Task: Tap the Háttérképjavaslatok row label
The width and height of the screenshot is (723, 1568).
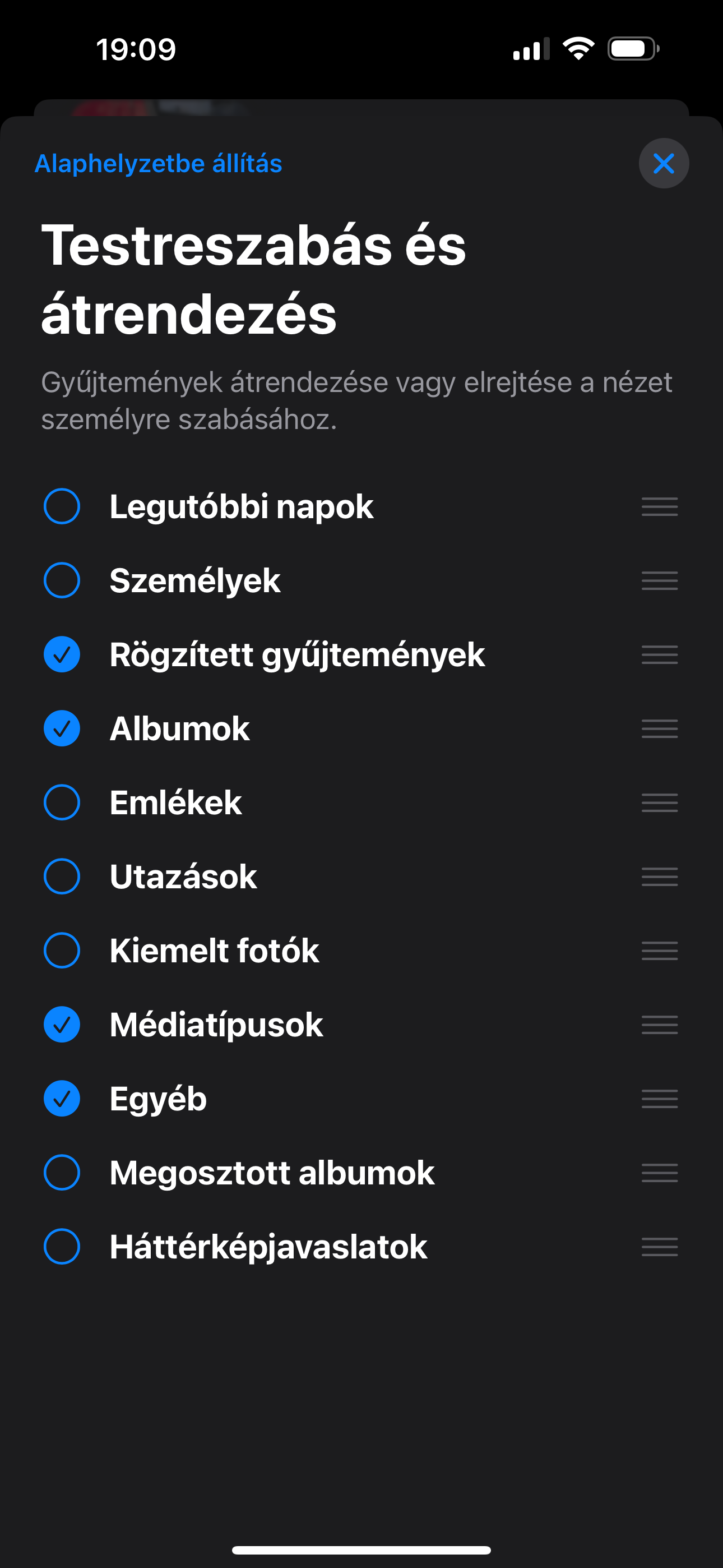Action: (268, 1247)
